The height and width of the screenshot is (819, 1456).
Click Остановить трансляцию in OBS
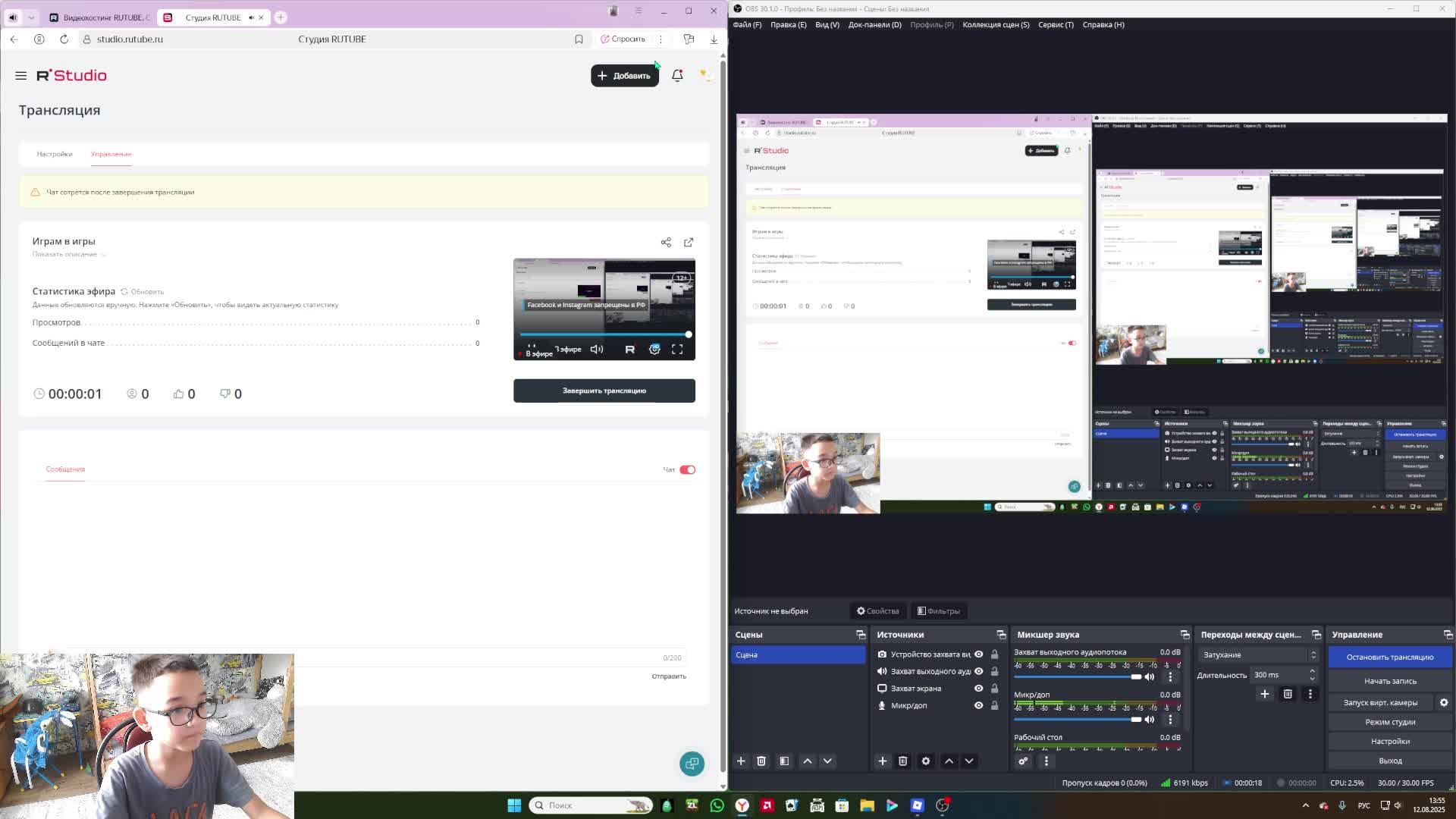(x=1389, y=657)
